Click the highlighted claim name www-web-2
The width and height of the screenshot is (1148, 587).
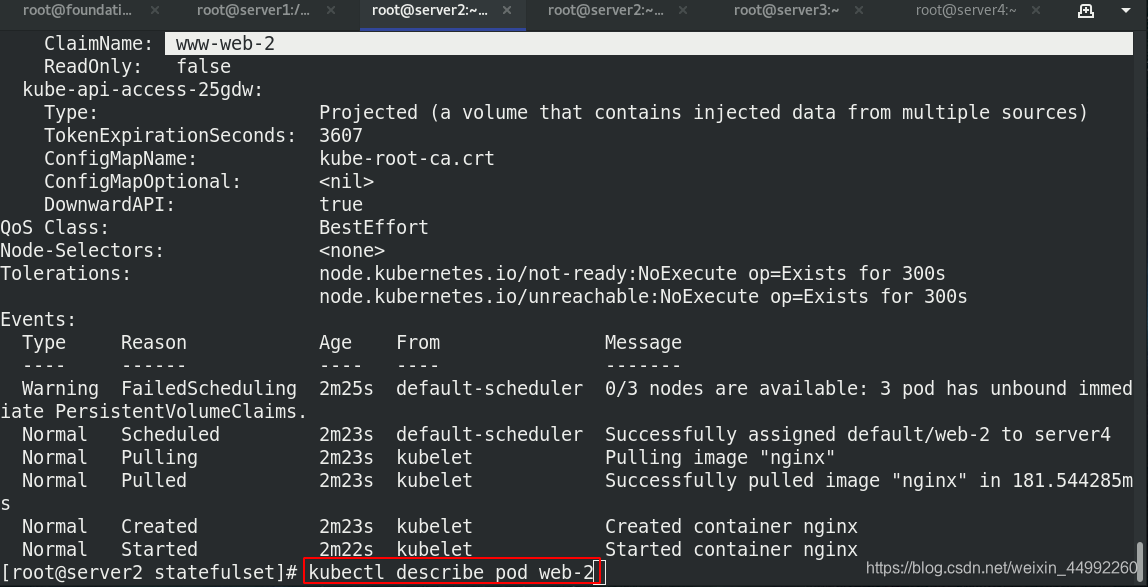(225, 44)
